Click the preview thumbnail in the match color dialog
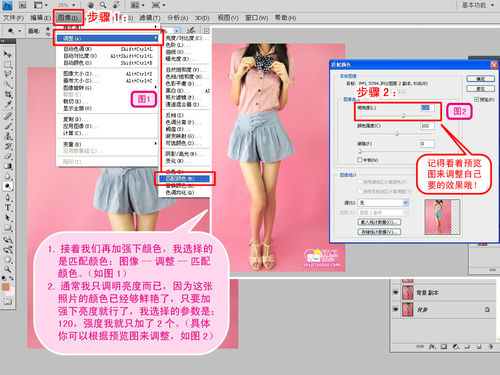 [x=442, y=217]
